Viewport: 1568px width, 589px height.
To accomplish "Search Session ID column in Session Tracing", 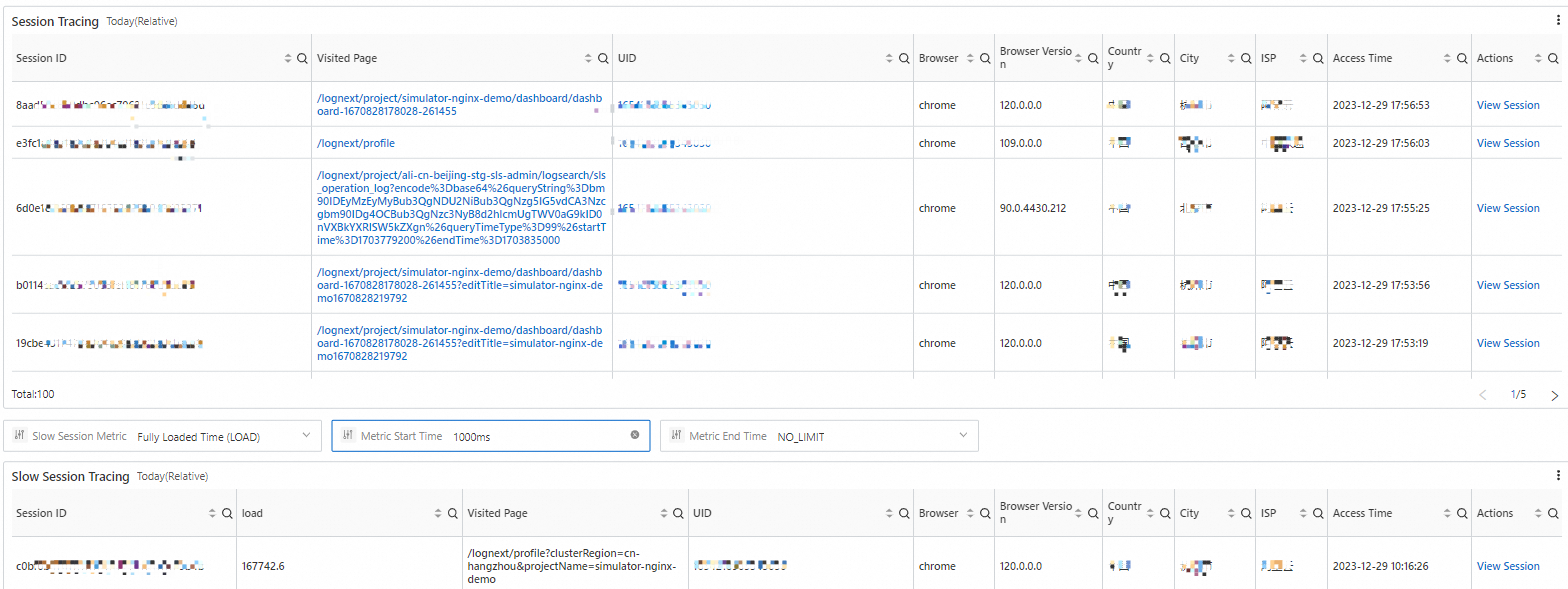I will coord(302,59).
